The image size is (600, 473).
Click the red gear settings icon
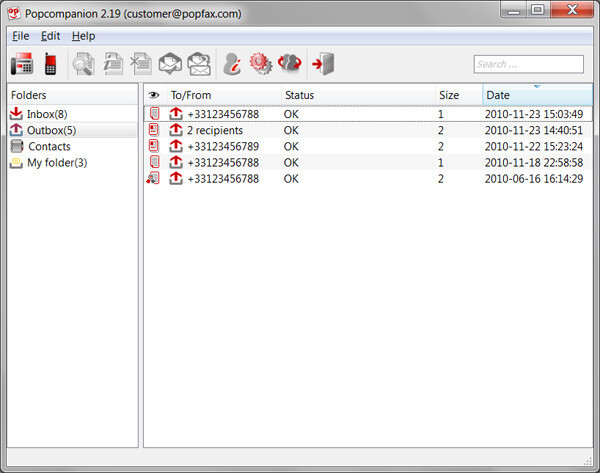(261, 65)
